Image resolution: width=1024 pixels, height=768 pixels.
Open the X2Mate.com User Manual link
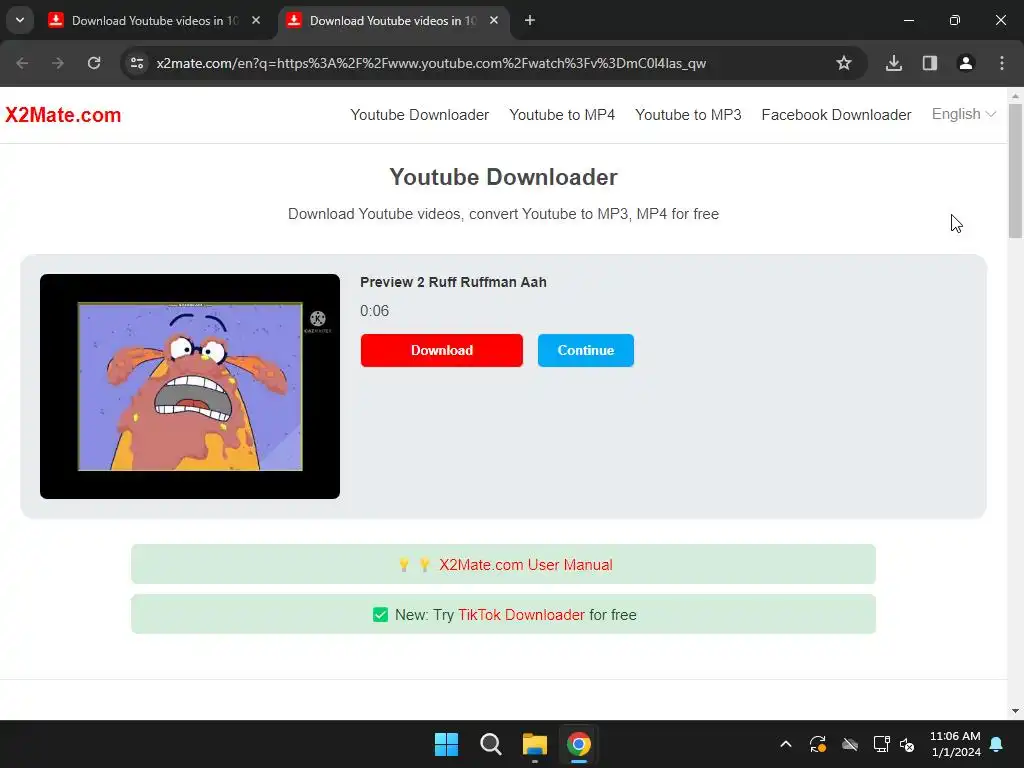point(525,565)
